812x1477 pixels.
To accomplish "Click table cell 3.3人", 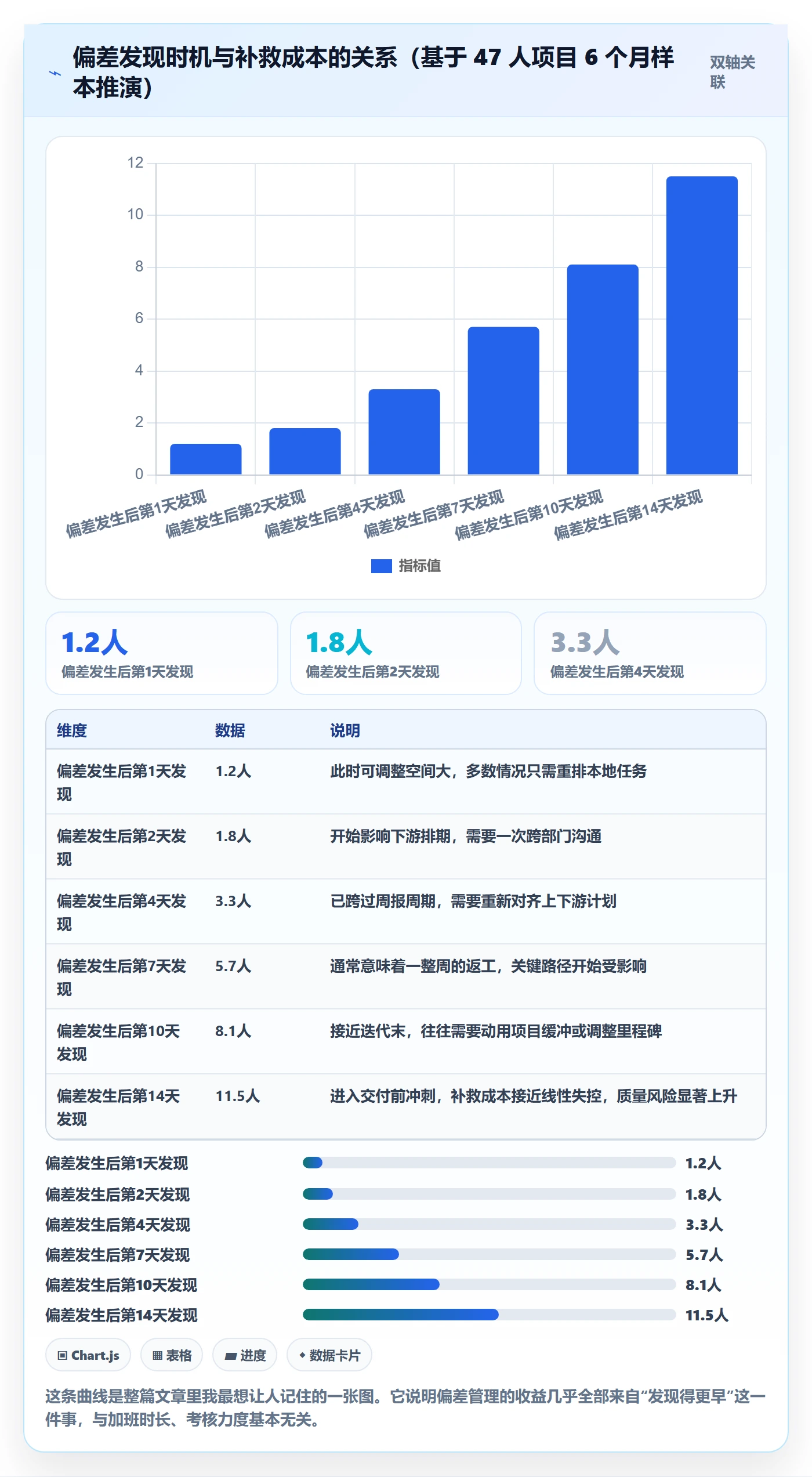I will click(233, 901).
